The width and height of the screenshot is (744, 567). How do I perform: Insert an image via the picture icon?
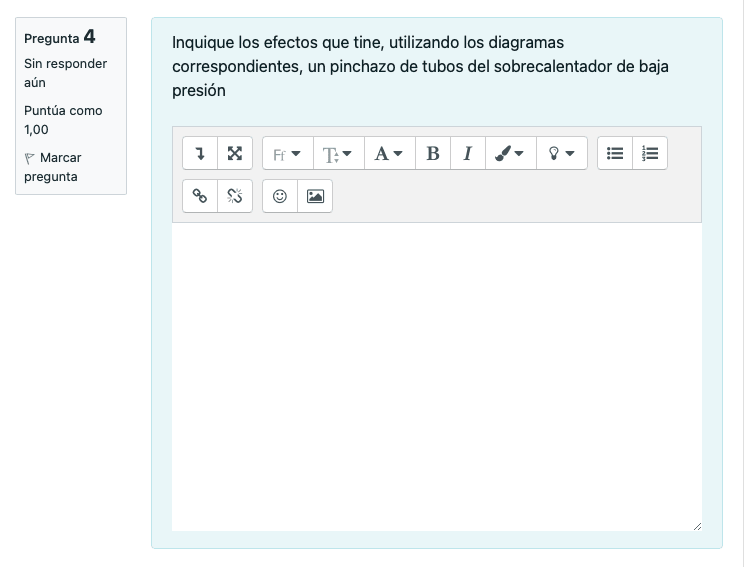pyautogui.click(x=315, y=196)
